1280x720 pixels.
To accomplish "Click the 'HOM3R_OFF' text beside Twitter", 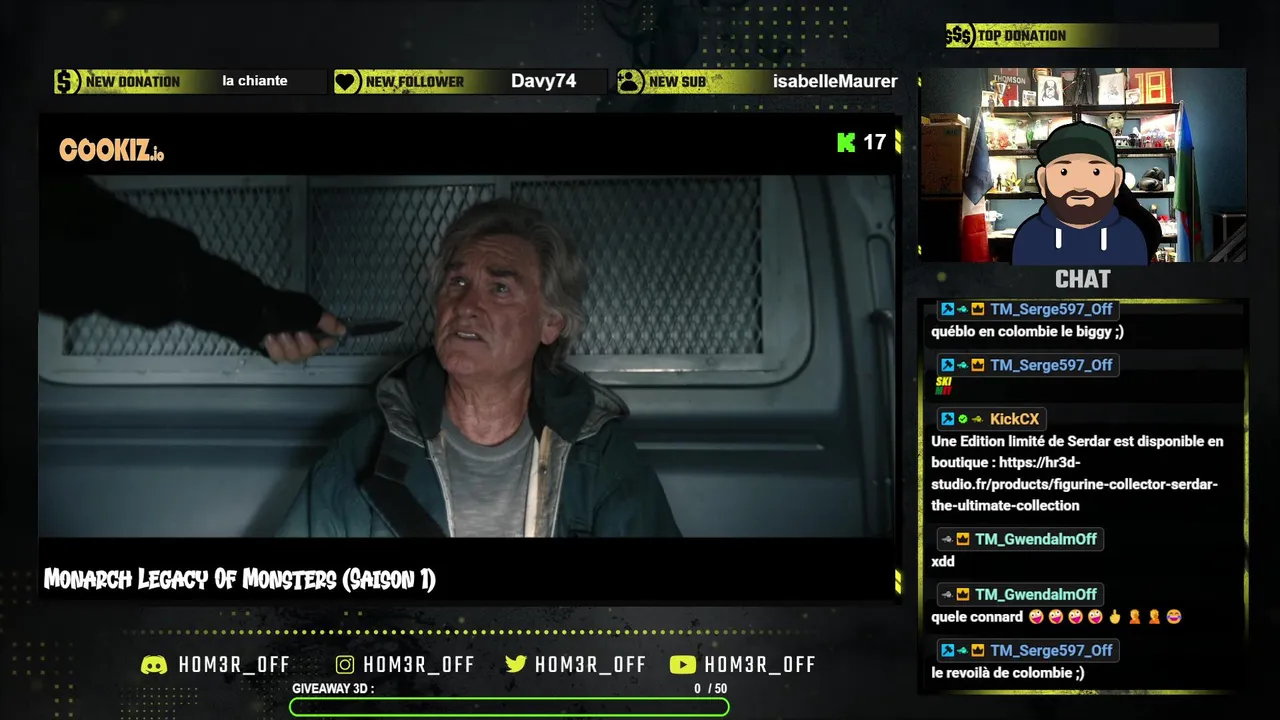I will (x=590, y=665).
